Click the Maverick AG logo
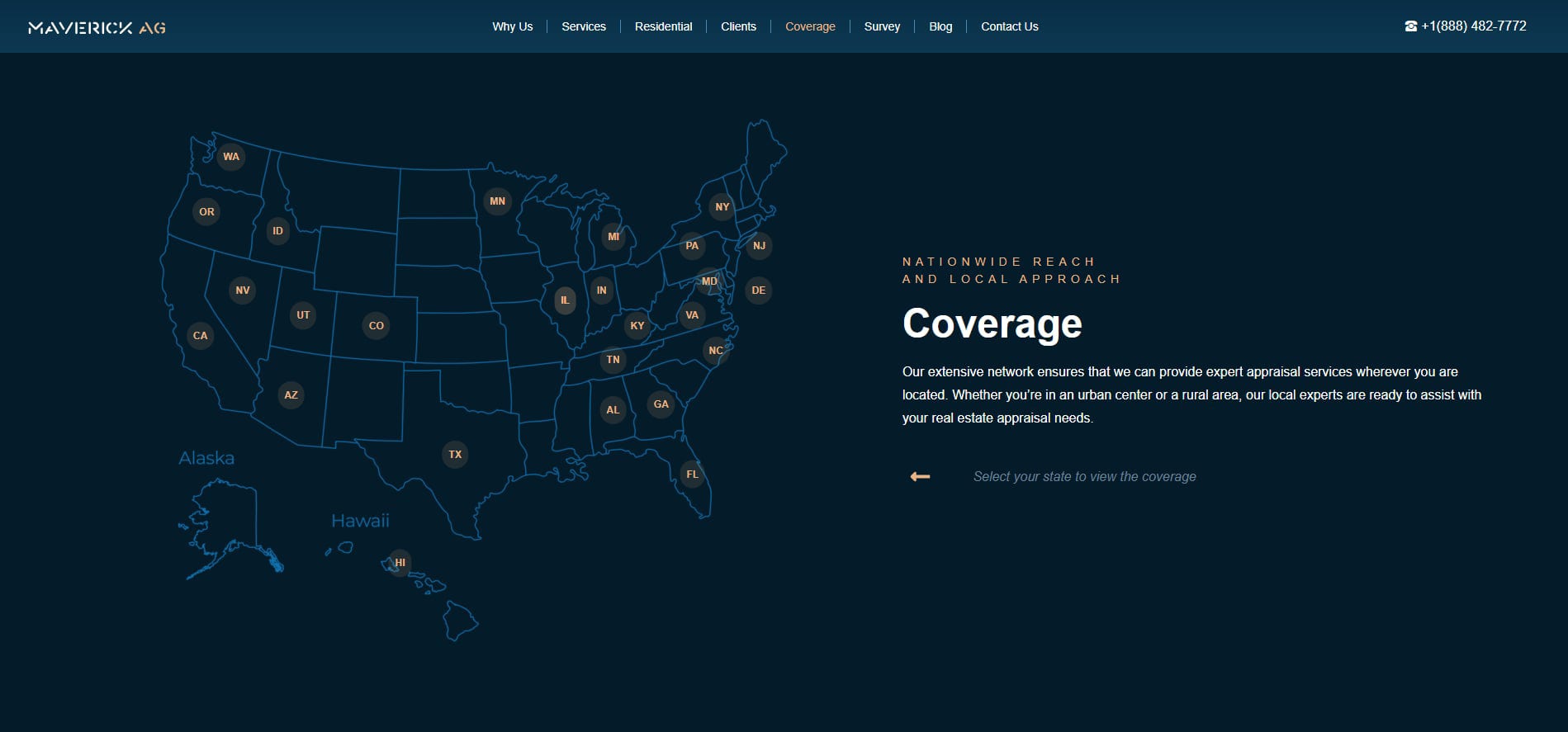1568x732 pixels. (x=97, y=27)
